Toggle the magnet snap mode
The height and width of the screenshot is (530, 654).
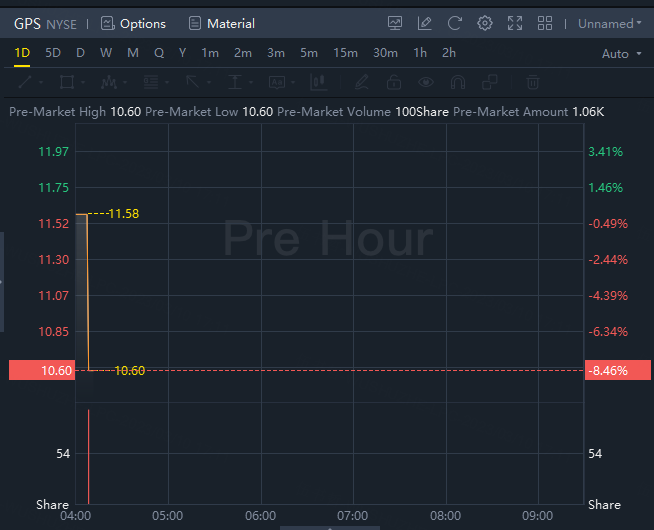click(458, 82)
